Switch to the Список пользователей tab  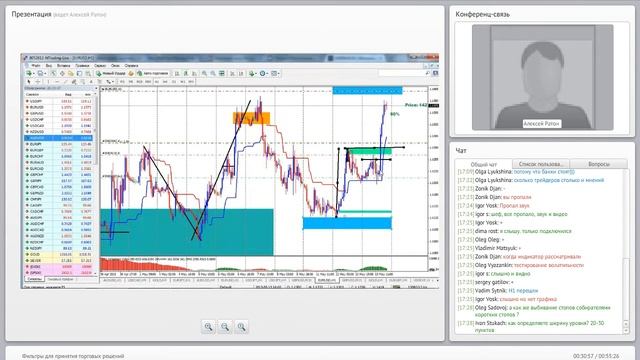(x=540, y=164)
